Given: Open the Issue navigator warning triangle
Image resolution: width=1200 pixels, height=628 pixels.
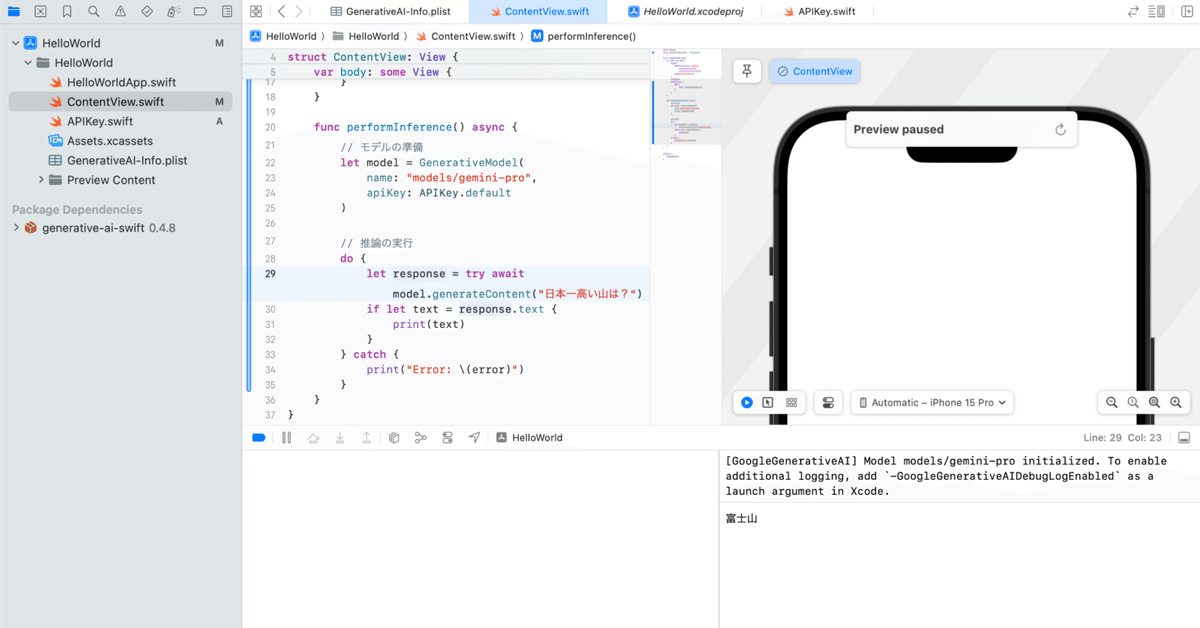Looking at the screenshot, I should click(x=120, y=12).
